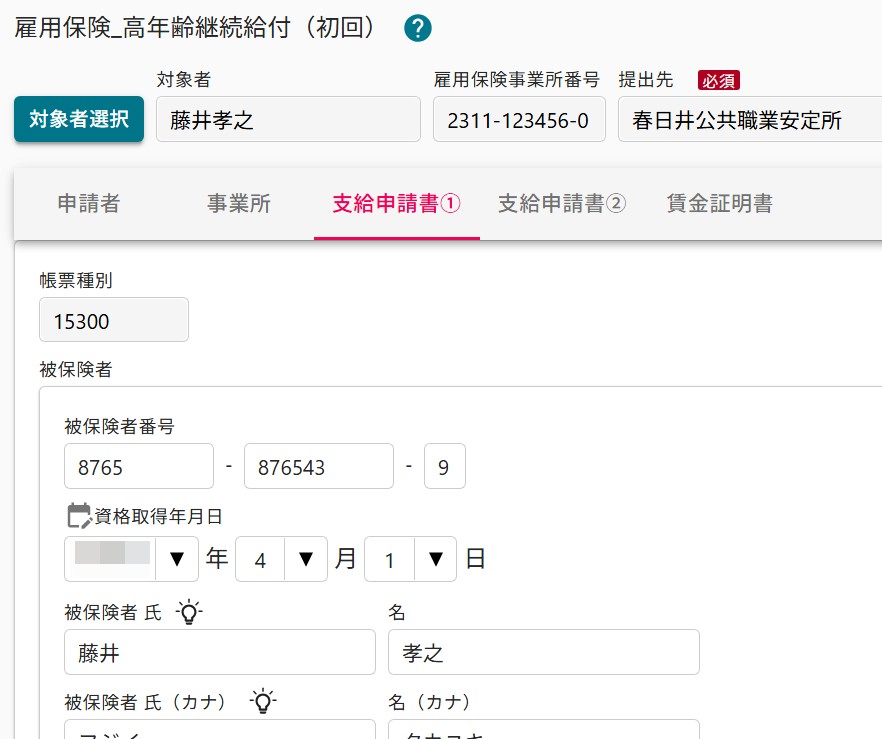Click the 被保険者番号 check digit field 9
Screen dimensions: 882x739
[x=444, y=466]
